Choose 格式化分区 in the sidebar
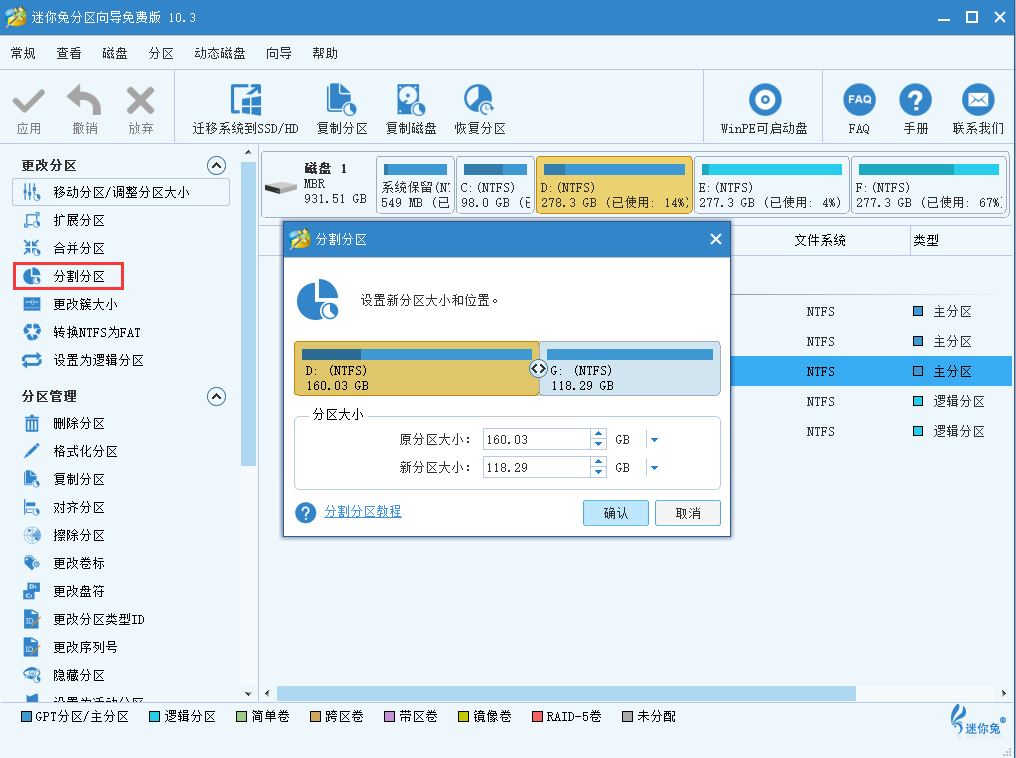The image size is (1016, 758). pos(86,452)
